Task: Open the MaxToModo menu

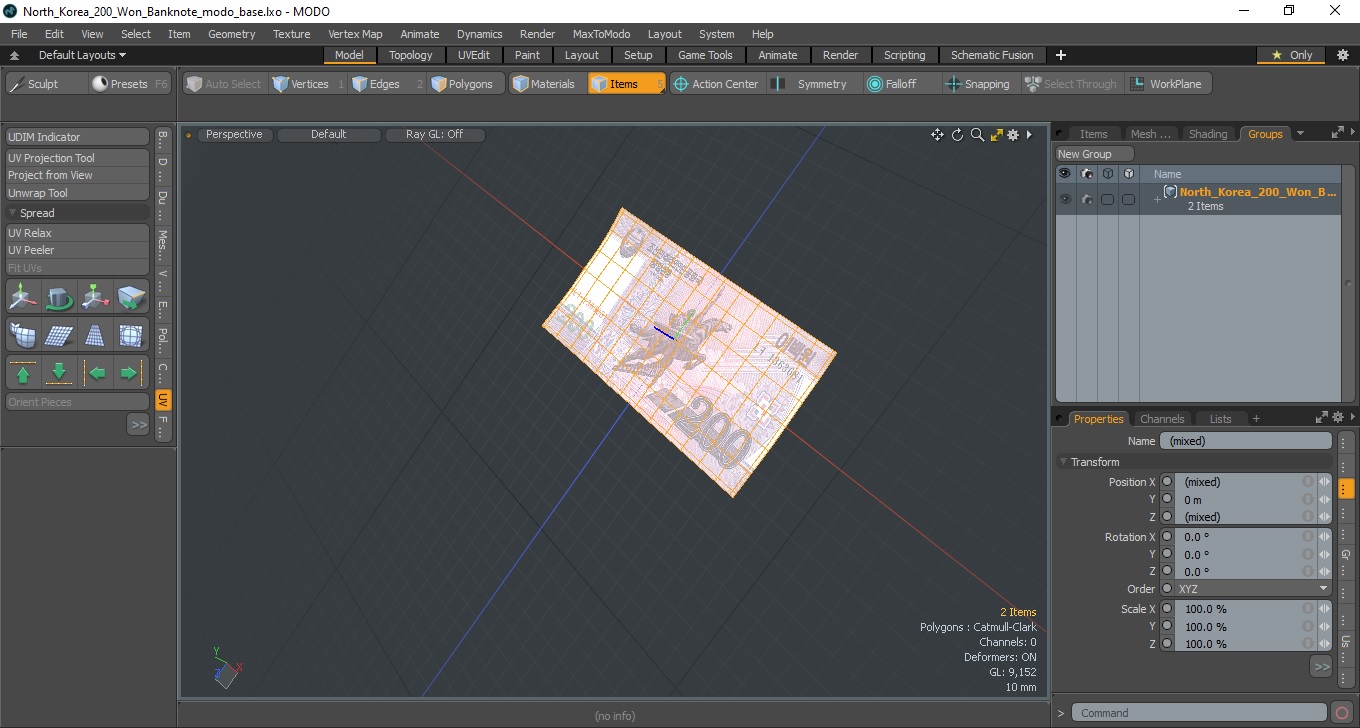Action: click(x=601, y=34)
